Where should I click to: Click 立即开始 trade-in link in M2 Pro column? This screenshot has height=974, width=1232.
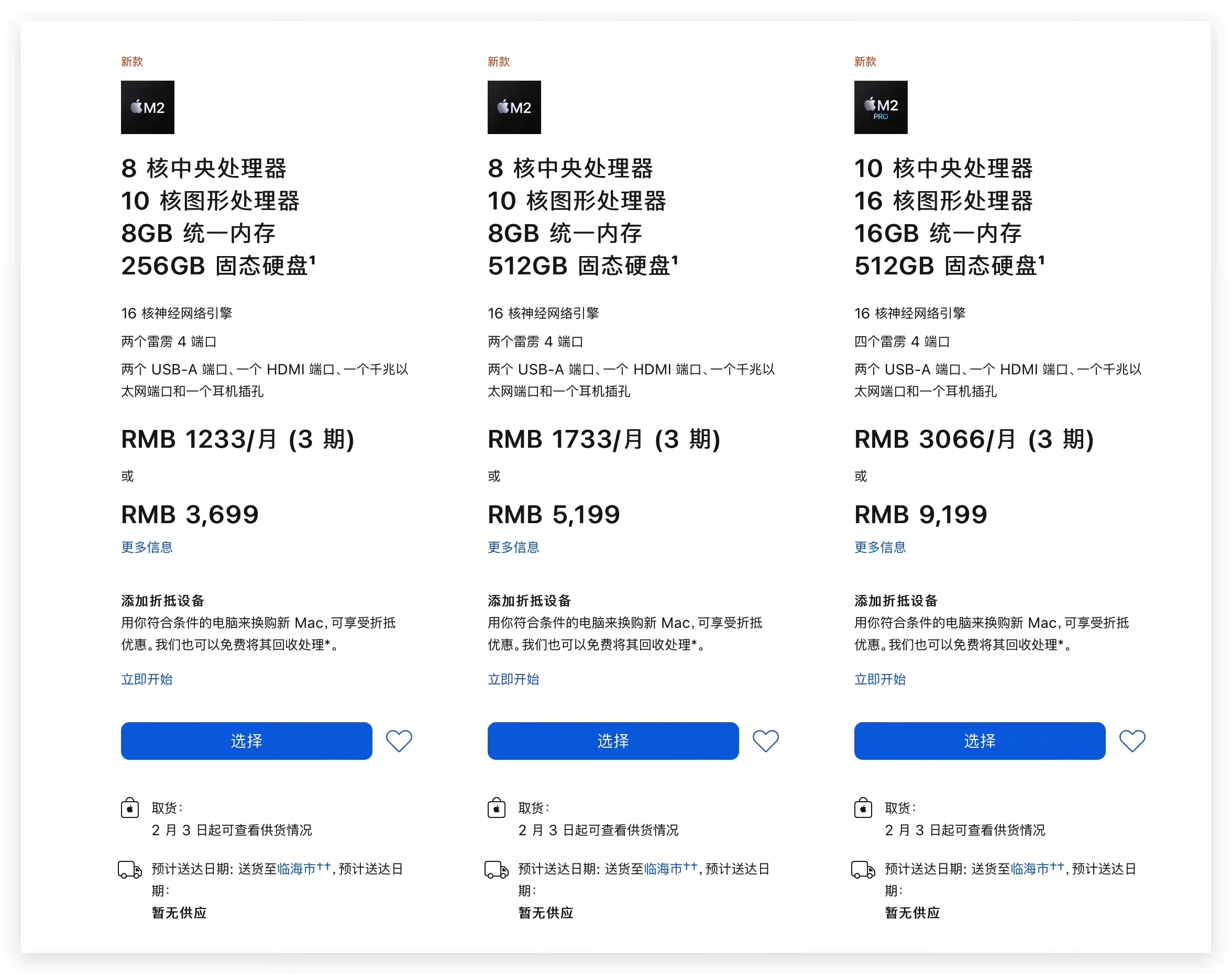pyautogui.click(x=879, y=679)
